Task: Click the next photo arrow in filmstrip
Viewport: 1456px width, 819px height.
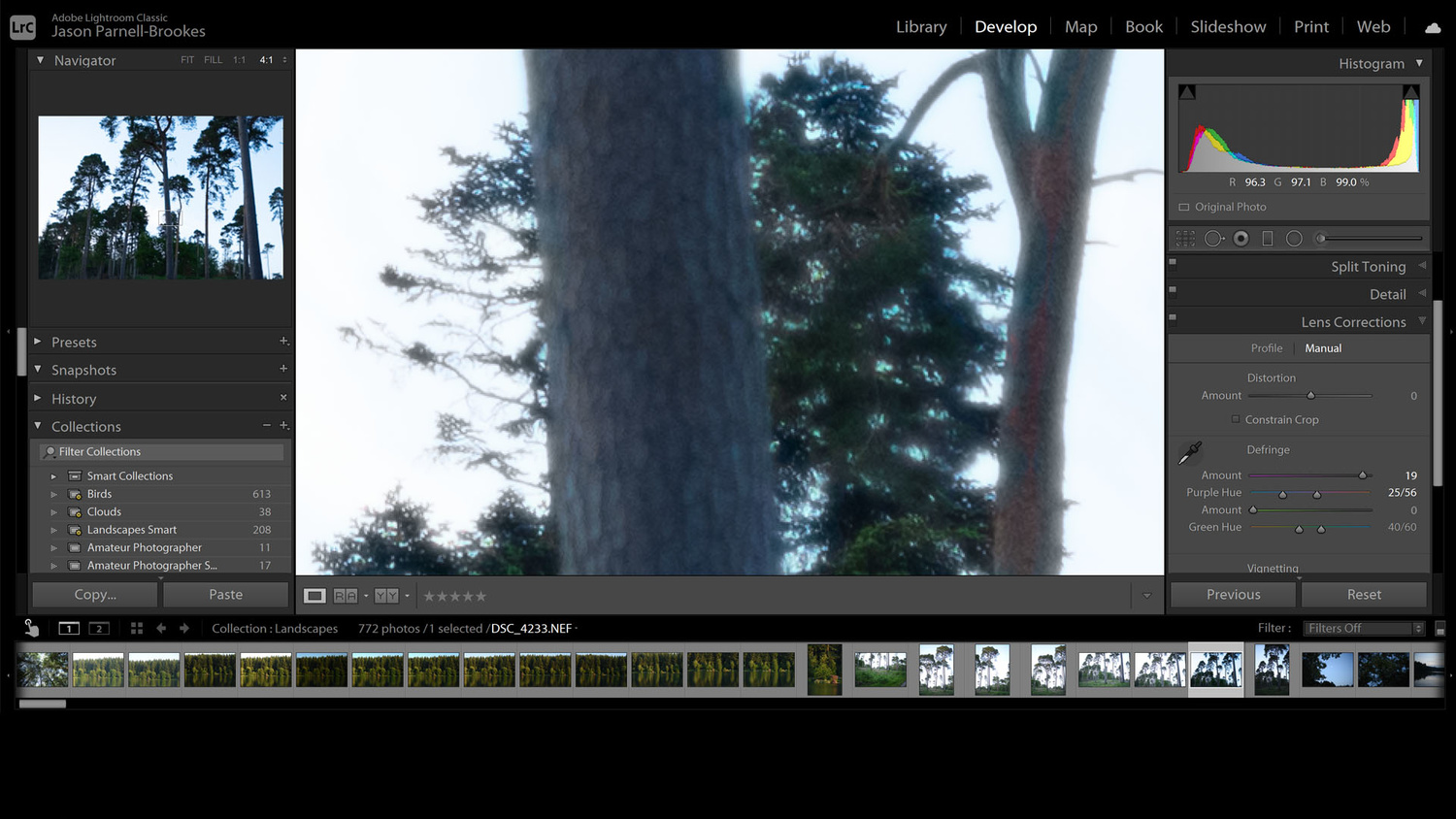Action: tap(183, 628)
